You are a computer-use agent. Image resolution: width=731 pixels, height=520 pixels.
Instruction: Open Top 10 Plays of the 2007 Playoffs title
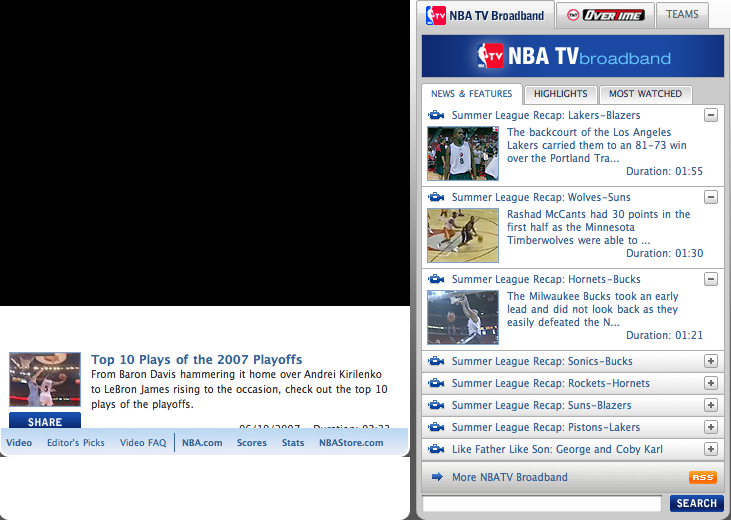[x=196, y=360]
